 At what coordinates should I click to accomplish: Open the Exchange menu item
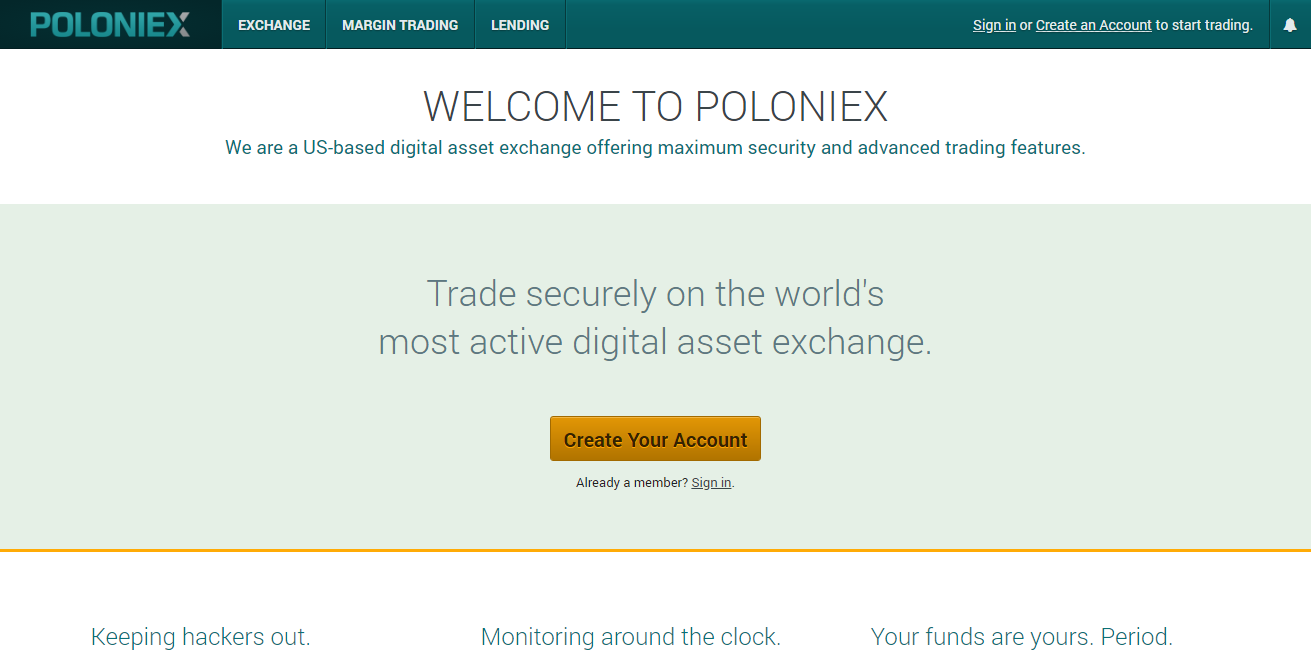(274, 25)
